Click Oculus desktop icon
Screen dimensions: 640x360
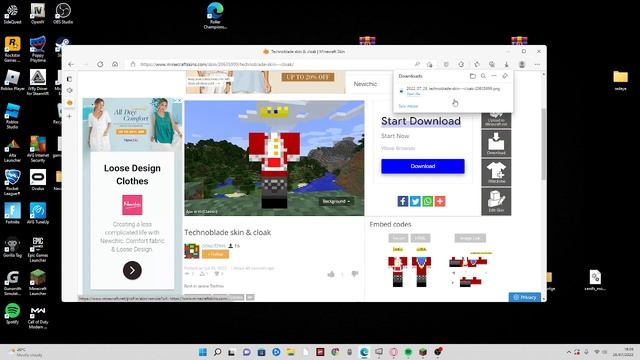(x=38, y=180)
